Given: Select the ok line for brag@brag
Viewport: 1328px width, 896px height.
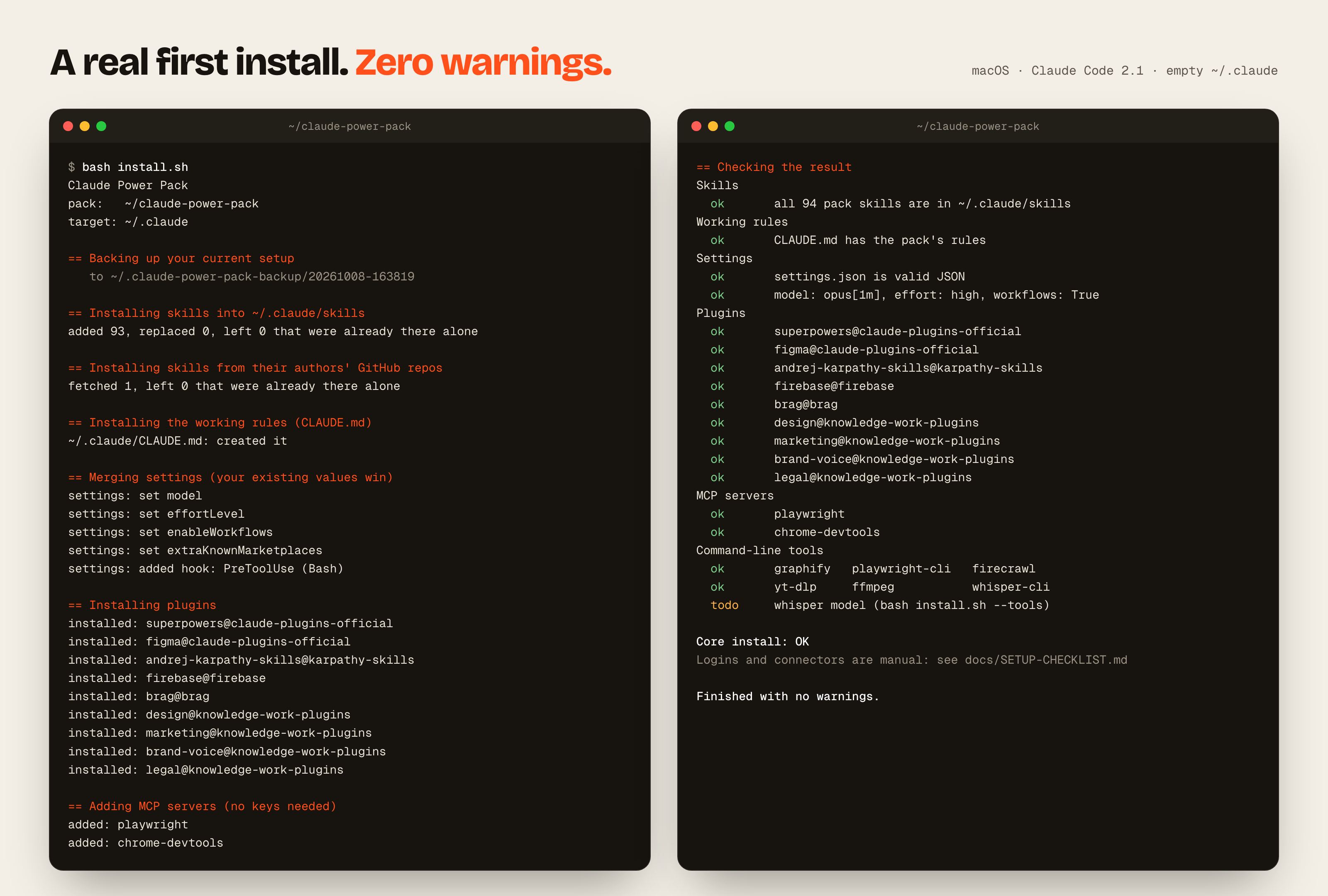Looking at the screenshot, I should (x=774, y=405).
